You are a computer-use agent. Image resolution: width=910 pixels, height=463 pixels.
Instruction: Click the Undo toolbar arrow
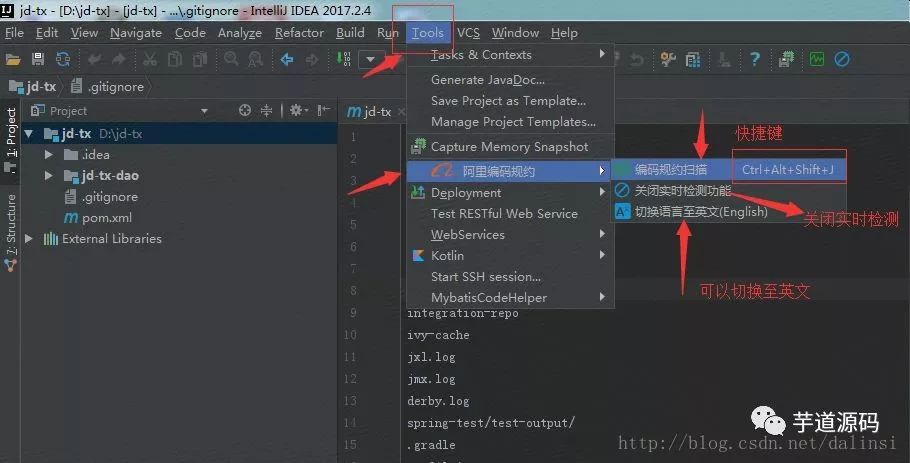pyautogui.click(x=94, y=59)
